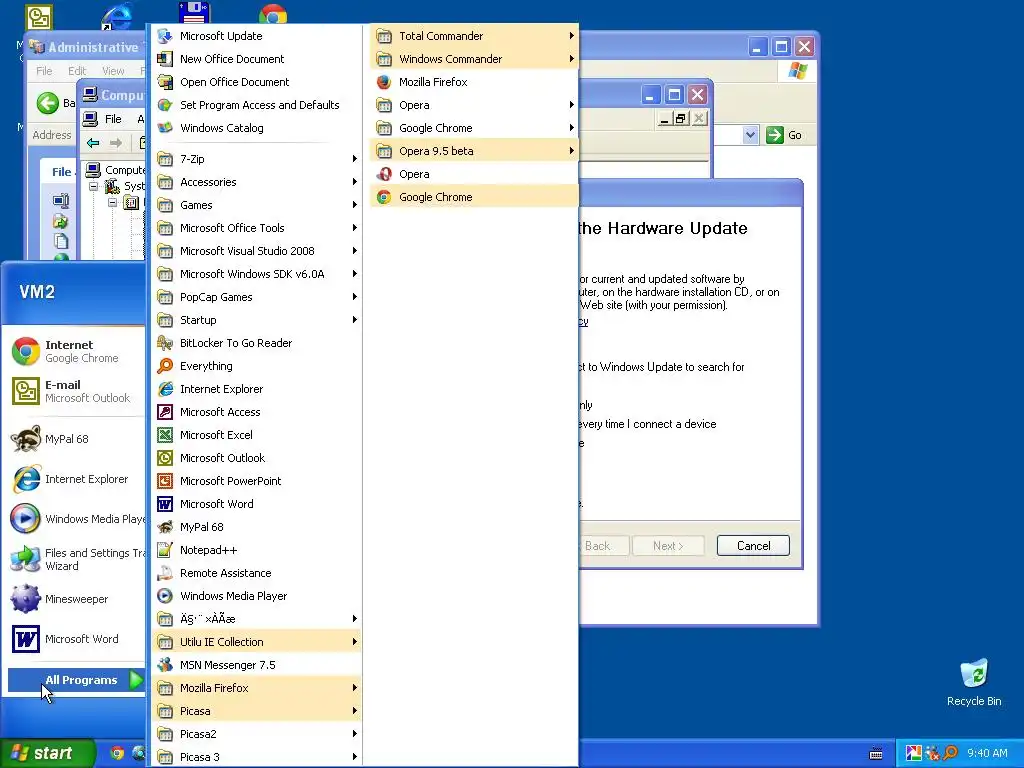Click the back arrow in Computer Management toolbar
Image resolution: width=1024 pixels, height=768 pixels.
93,142
